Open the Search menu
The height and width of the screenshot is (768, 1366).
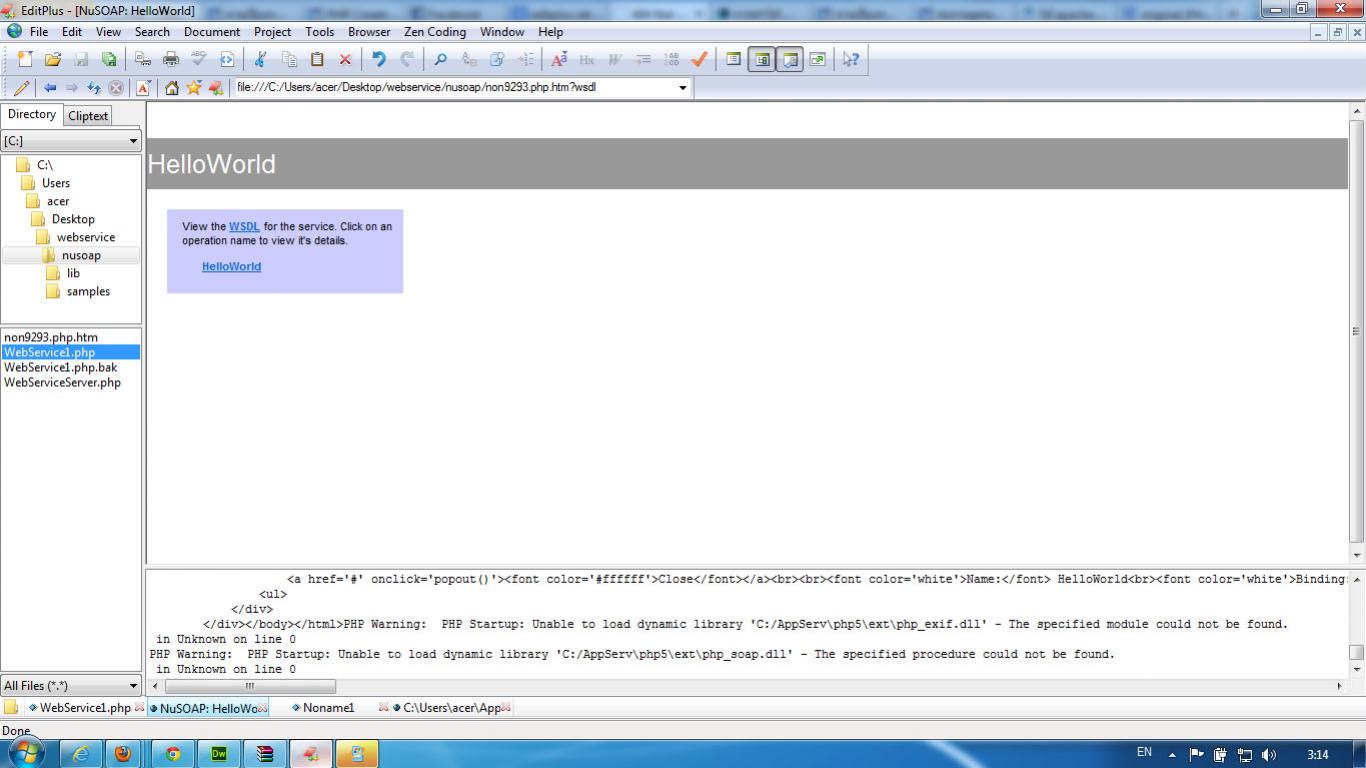[x=152, y=31]
